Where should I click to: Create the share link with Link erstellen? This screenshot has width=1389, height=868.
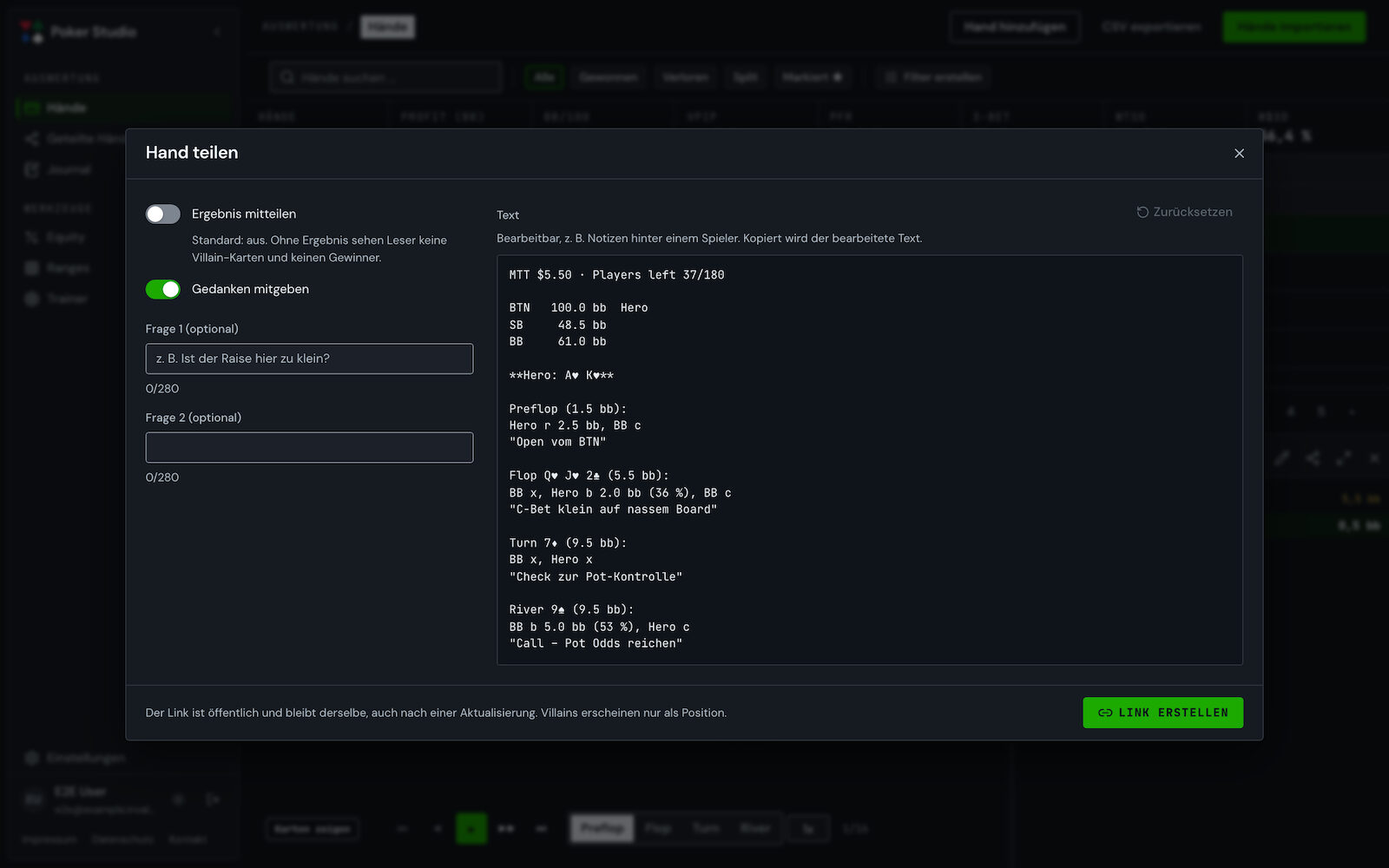click(1162, 713)
